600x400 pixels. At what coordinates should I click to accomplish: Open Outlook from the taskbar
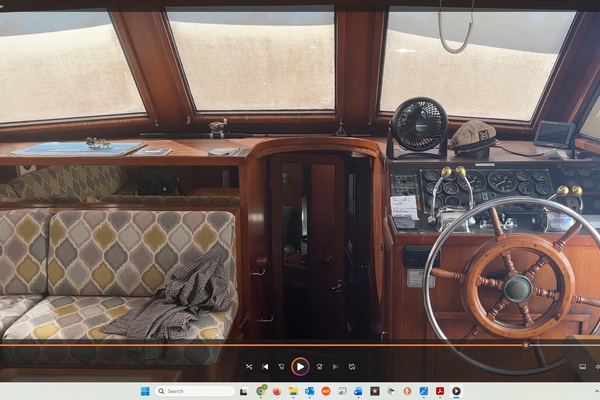pos(309,391)
